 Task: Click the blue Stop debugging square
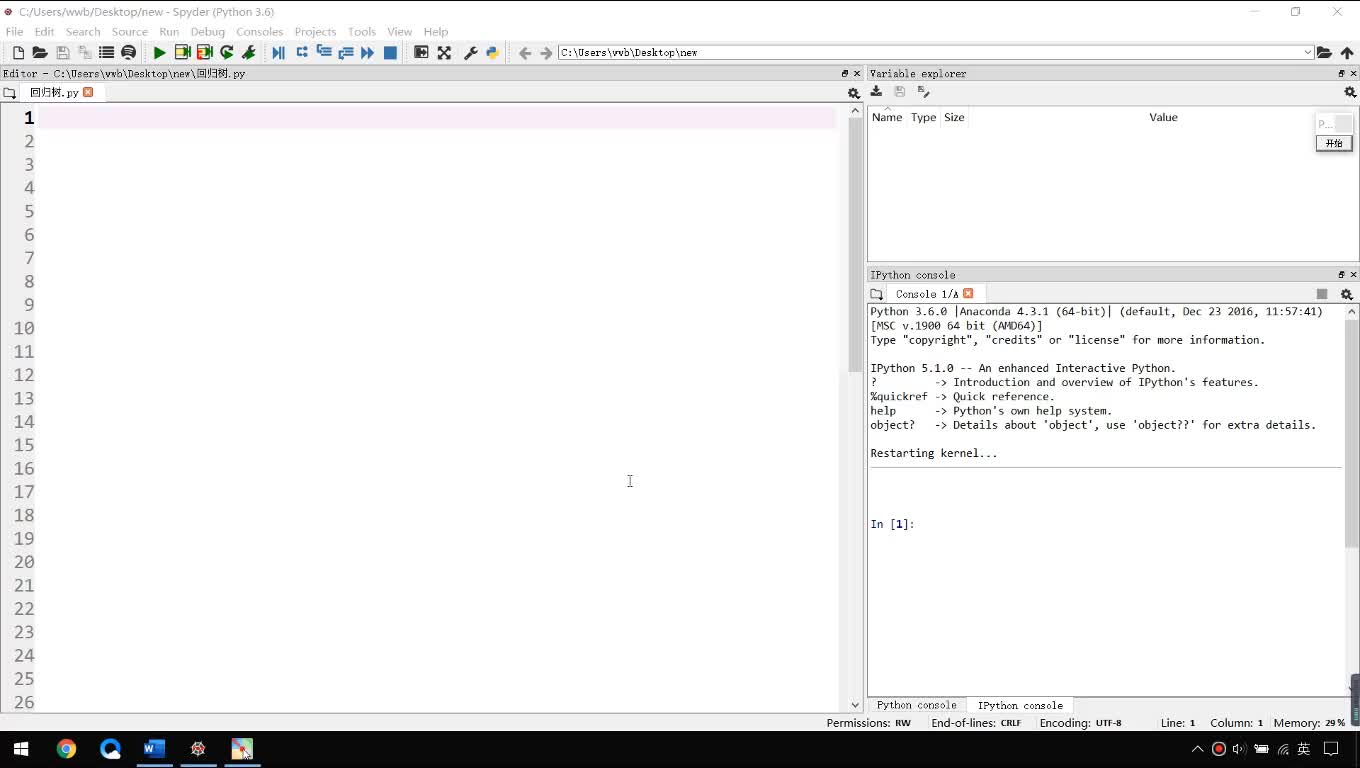point(390,53)
